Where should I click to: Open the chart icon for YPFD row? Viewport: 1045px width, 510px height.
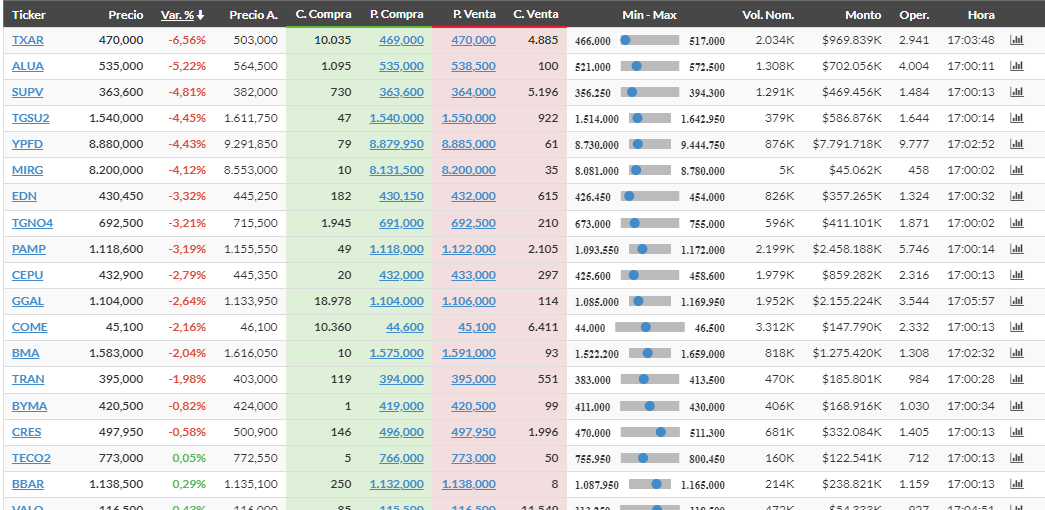tap(1016, 144)
